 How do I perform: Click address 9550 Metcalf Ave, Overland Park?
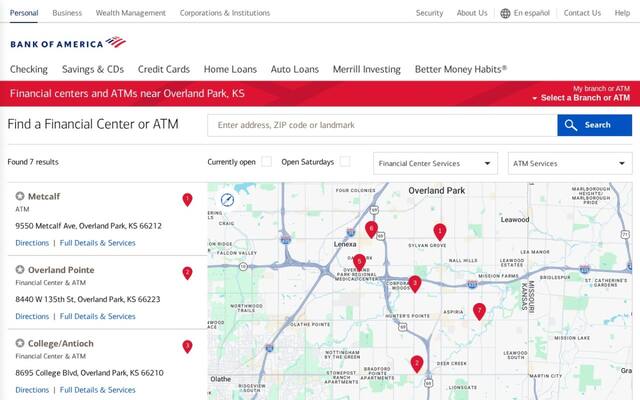89,226
